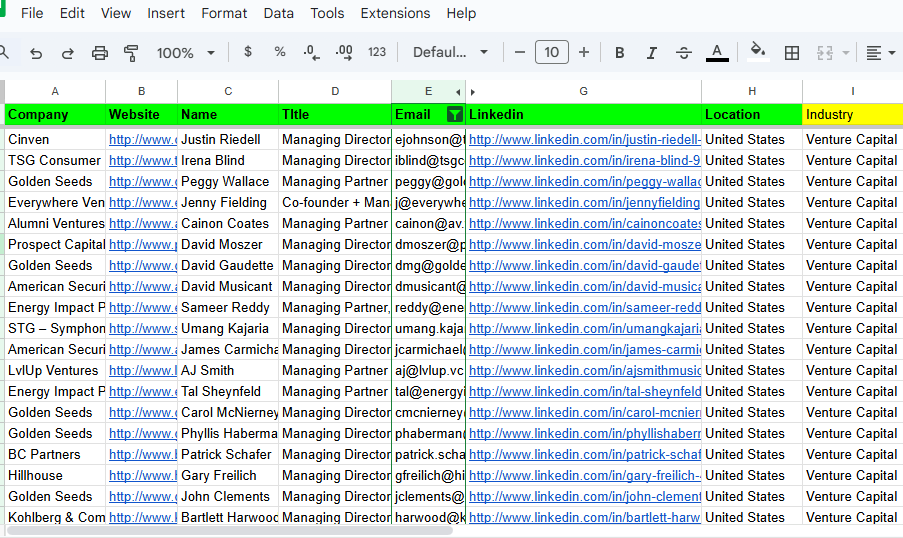The height and width of the screenshot is (538, 903).
Task: Open Jenny Fielding's LinkedIn link
Action: pyautogui.click(x=585, y=203)
